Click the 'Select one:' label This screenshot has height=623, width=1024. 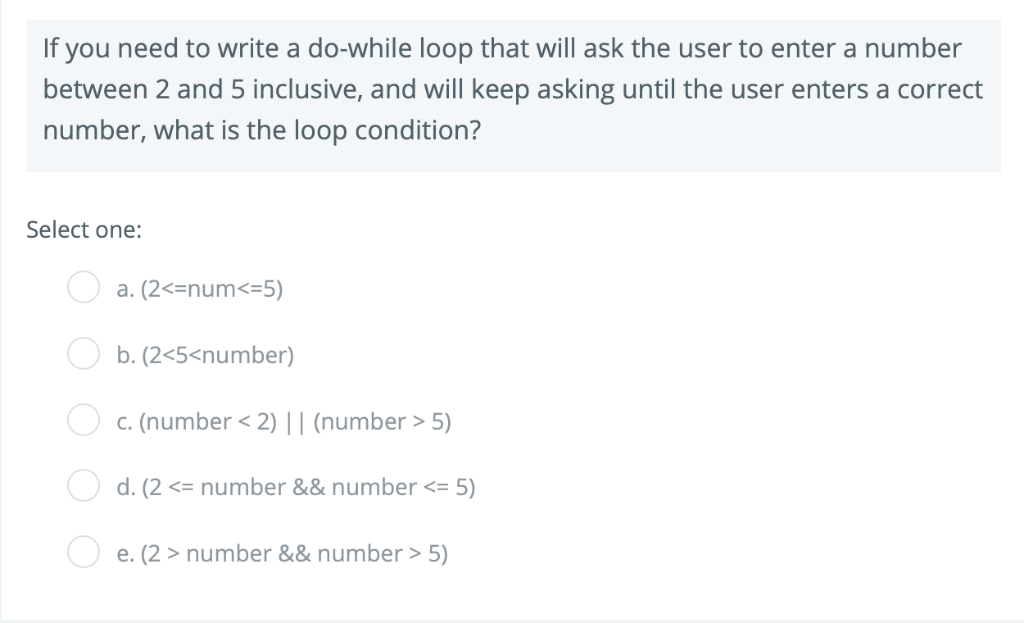84,229
